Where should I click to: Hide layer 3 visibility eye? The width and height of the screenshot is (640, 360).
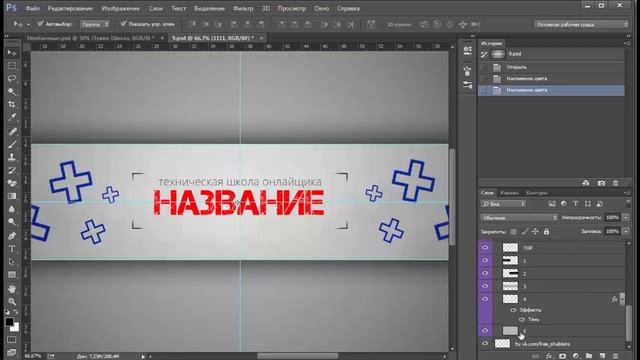(x=485, y=286)
